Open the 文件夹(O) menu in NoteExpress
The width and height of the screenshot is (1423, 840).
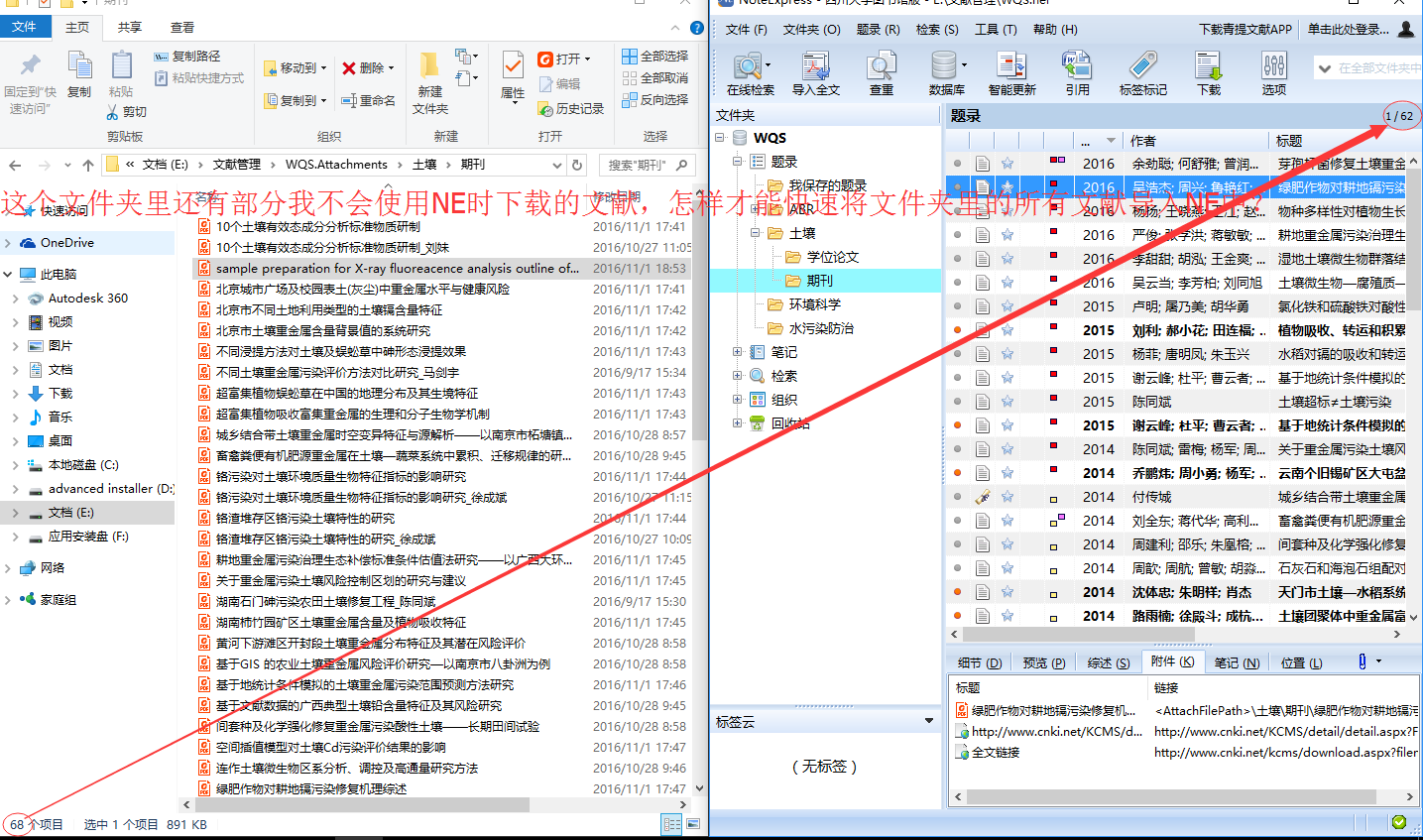811,29
